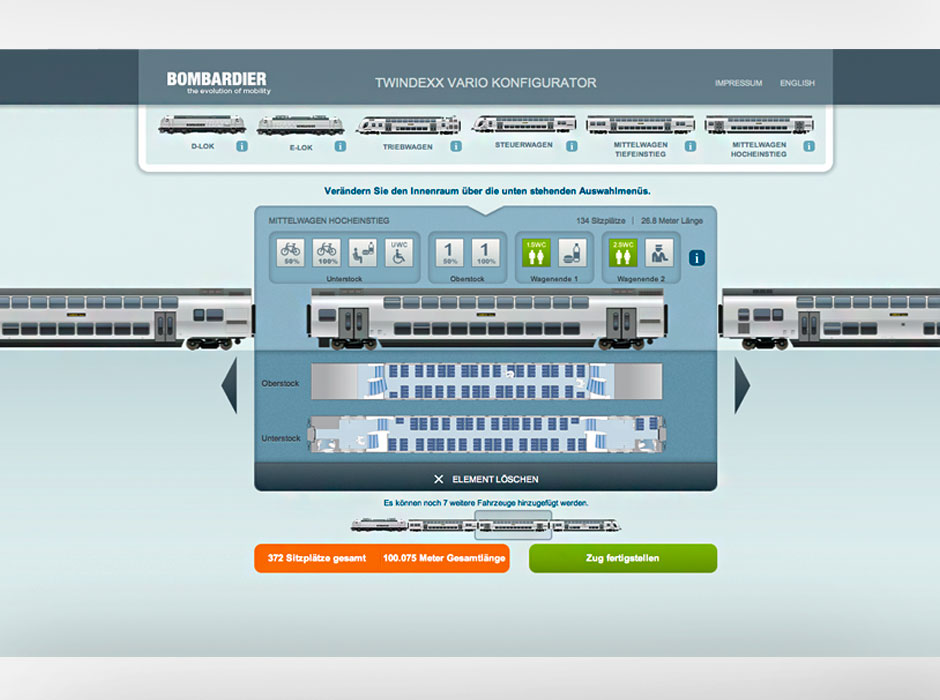This screenshot has height=700, width=940.
Task: Click the 'Verändern Sie den Innenraum' instruction text
Action: (x=487, y=191)
